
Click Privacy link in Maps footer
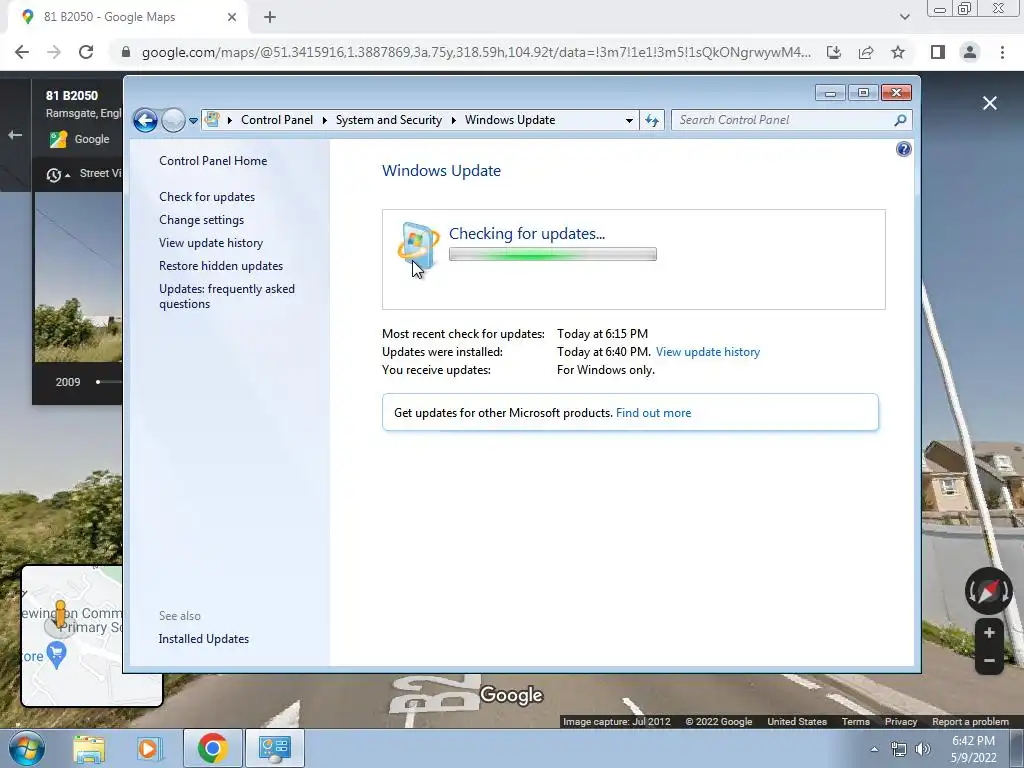click(901, 722)
